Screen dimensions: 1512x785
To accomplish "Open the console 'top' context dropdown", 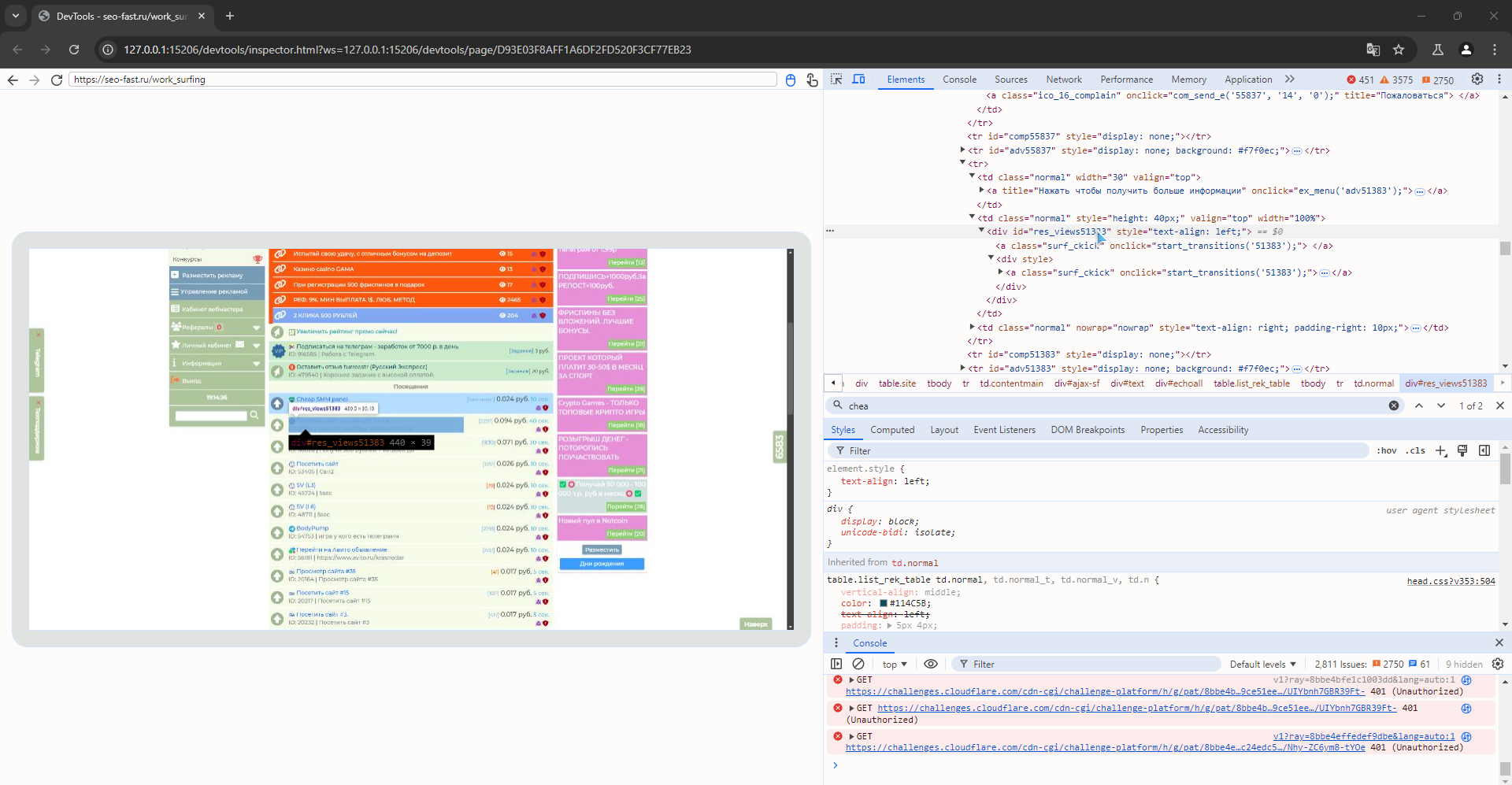I will click(895, 665).
